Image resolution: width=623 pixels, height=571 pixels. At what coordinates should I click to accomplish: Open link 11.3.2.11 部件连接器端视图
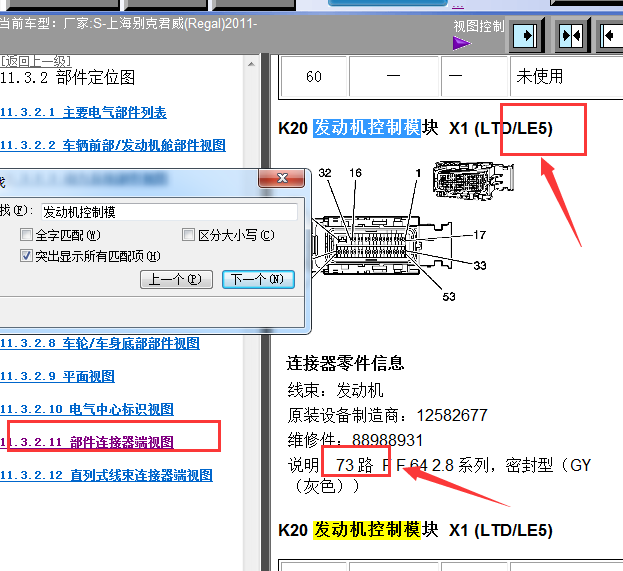87,442
